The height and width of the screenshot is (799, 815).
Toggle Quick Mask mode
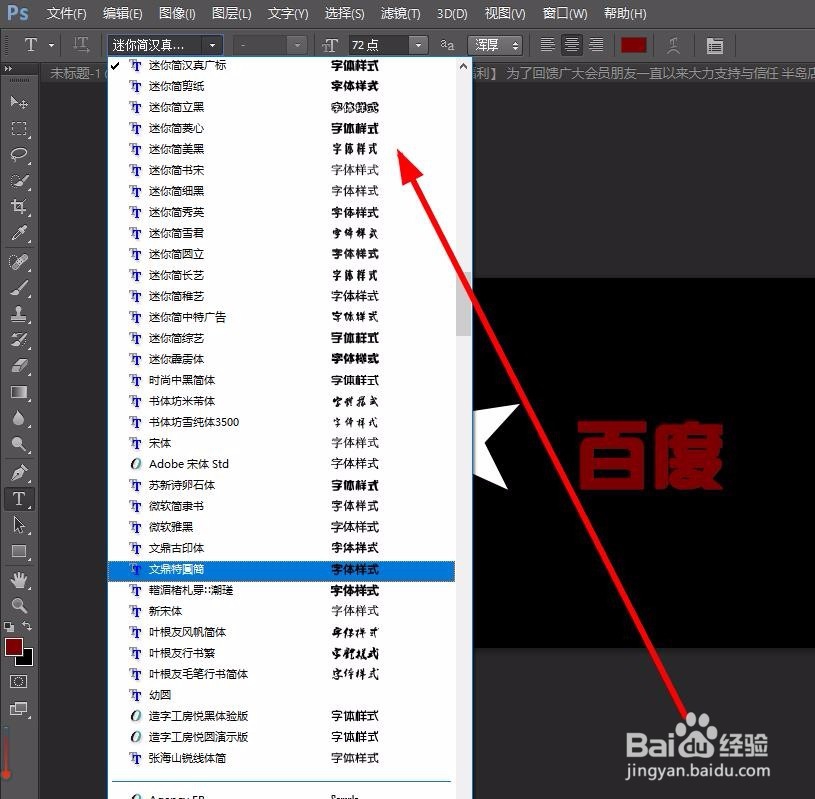[x=19, y=682]
